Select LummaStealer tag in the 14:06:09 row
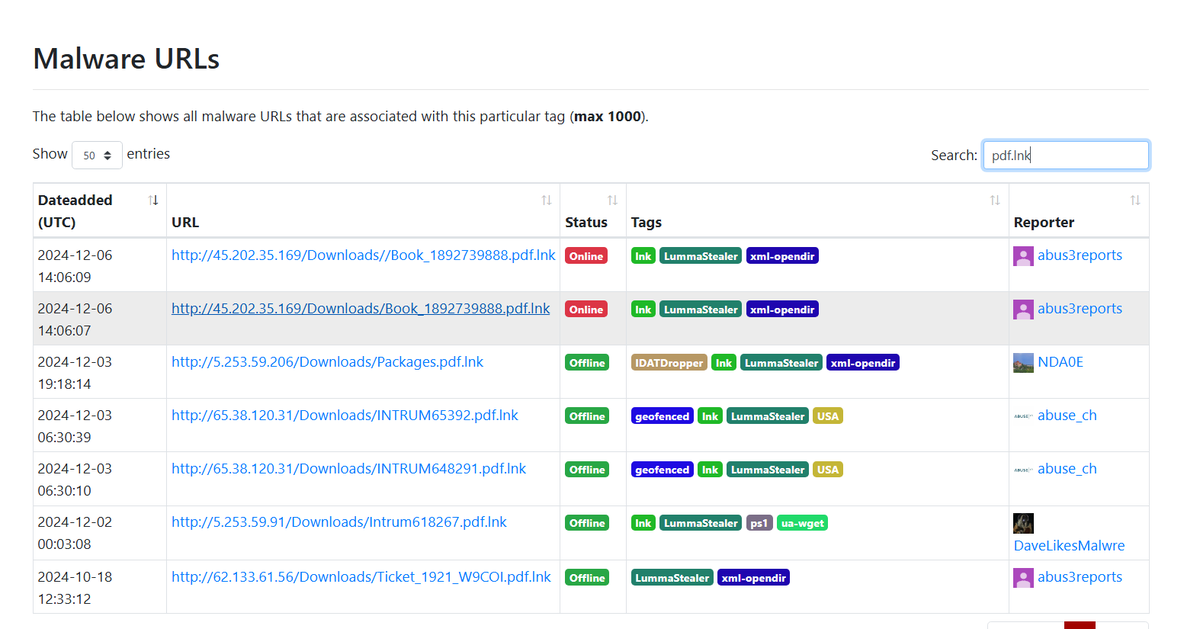The image size is (1200, 629). tap(701, 256)
